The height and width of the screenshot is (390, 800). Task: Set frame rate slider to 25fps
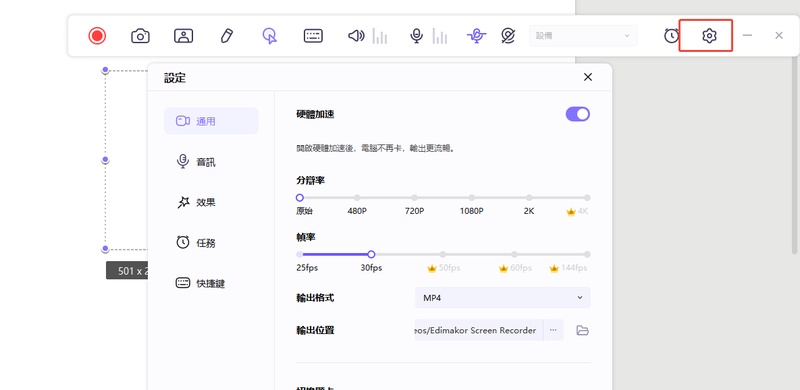(x=299, y=254)
